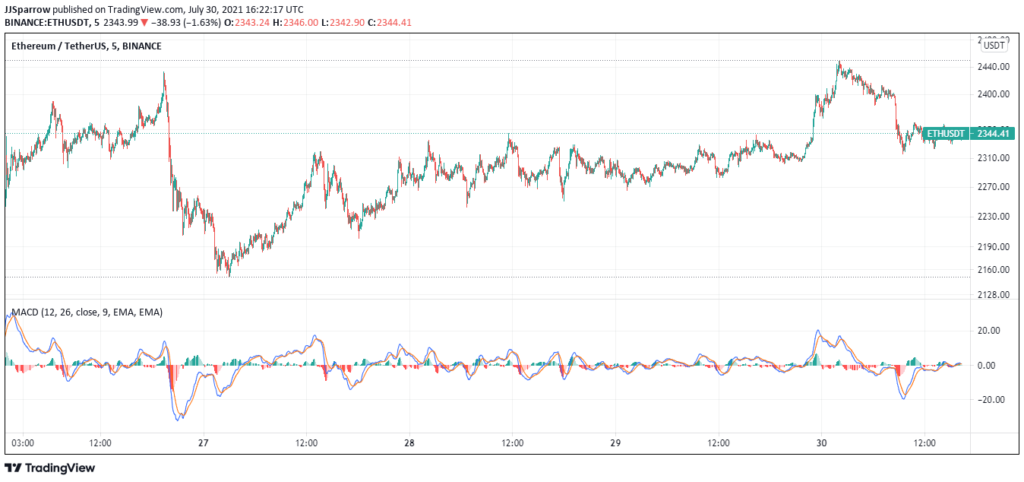Select date 29 on time axis

(x=615, y=442)
